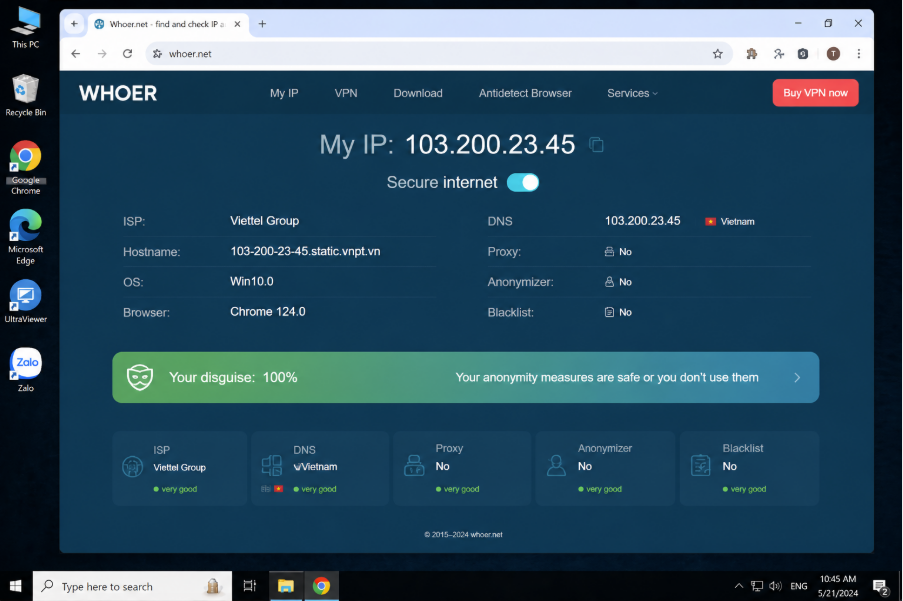This screenshot has width=903, height=601.
Task: Click the Chrome 124.0 browser value
Action: [x=268, y=312]
